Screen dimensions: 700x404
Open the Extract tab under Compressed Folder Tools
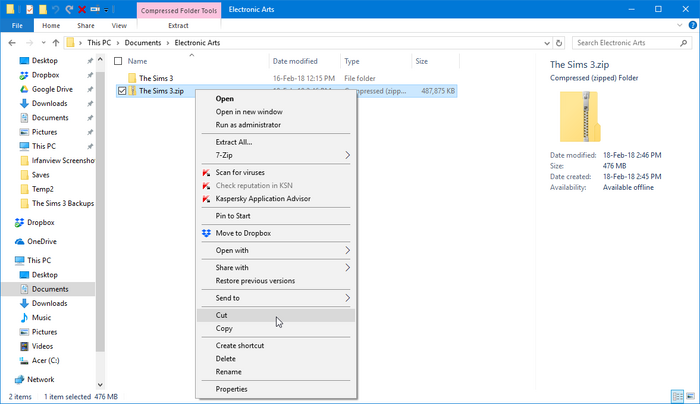click(178, 25)
